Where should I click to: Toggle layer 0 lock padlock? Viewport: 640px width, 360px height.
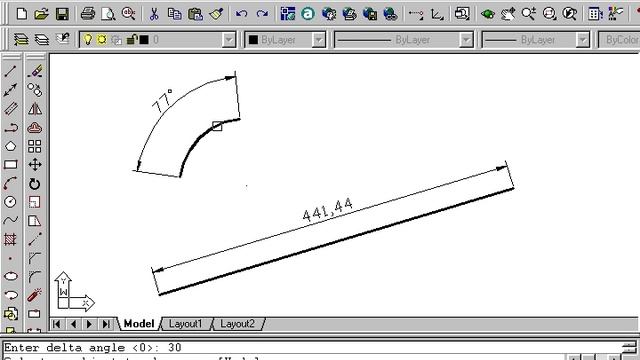pyautogui.click(x=131, y=40)
